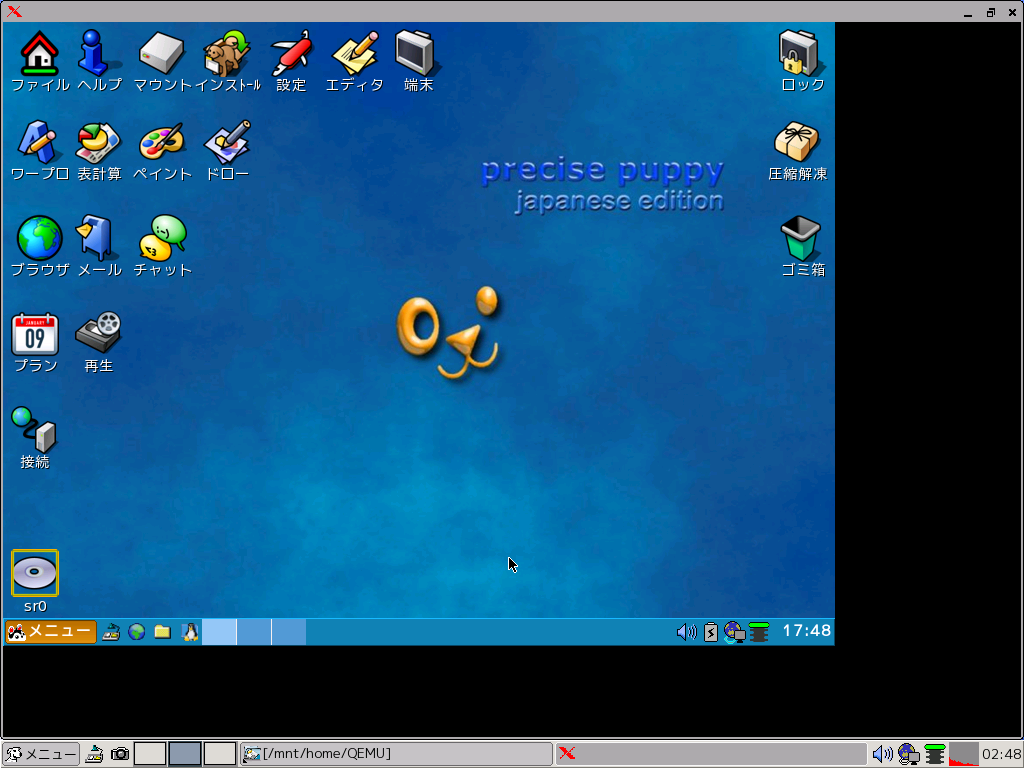Screen dimensions: 1024x768
Task: Open volume control from the tray speaker
Action: click(x=686, y=631)
